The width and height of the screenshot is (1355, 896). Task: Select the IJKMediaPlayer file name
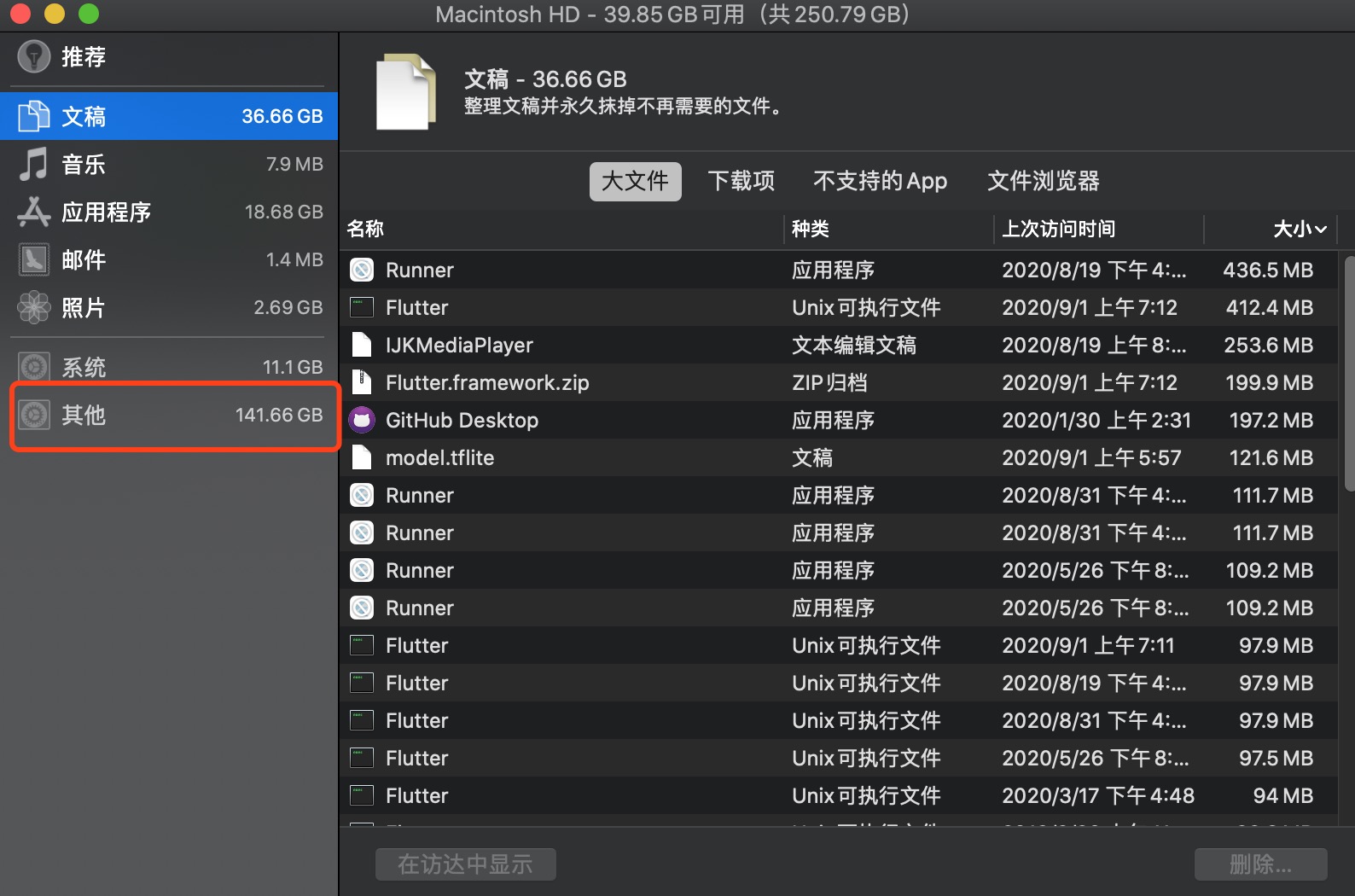pos(459,345)
